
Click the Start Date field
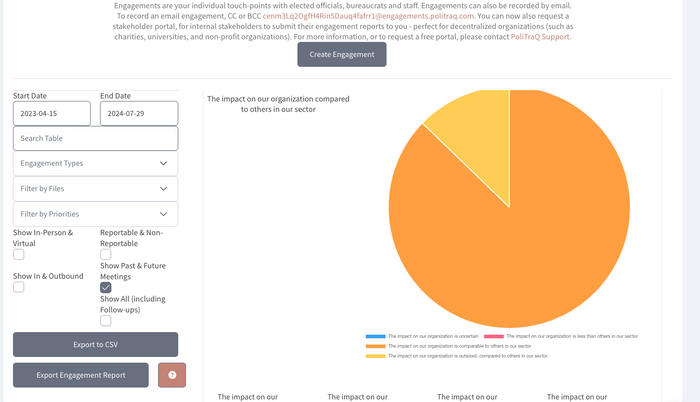coord(51,113)
